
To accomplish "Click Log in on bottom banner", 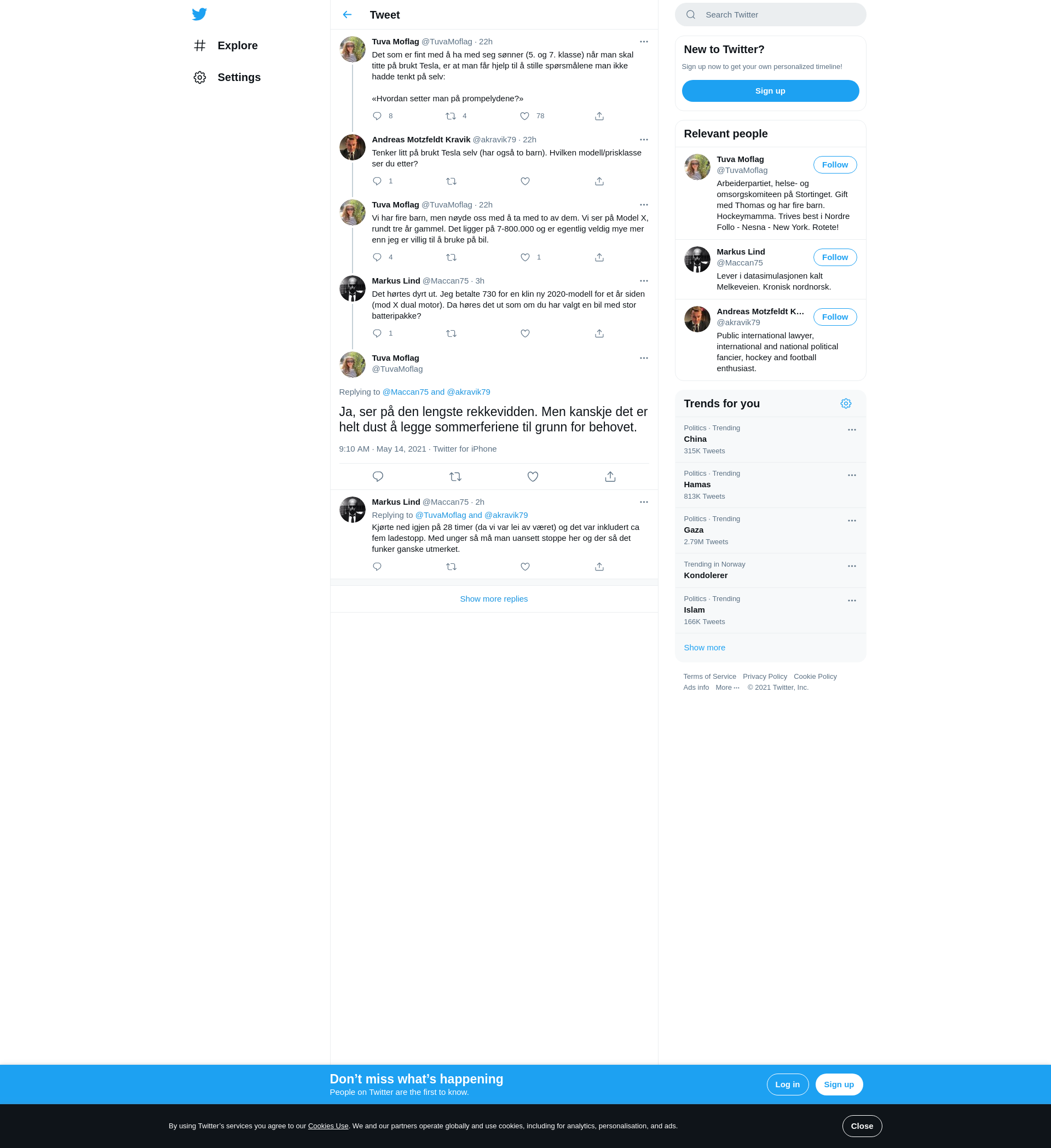I will tap(787, 1085).
